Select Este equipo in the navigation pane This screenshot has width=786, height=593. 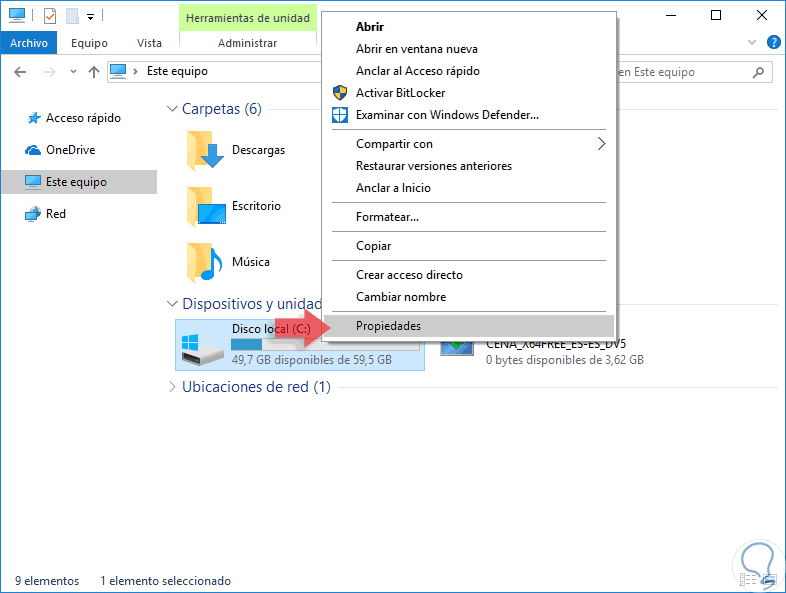coord(79,182)
